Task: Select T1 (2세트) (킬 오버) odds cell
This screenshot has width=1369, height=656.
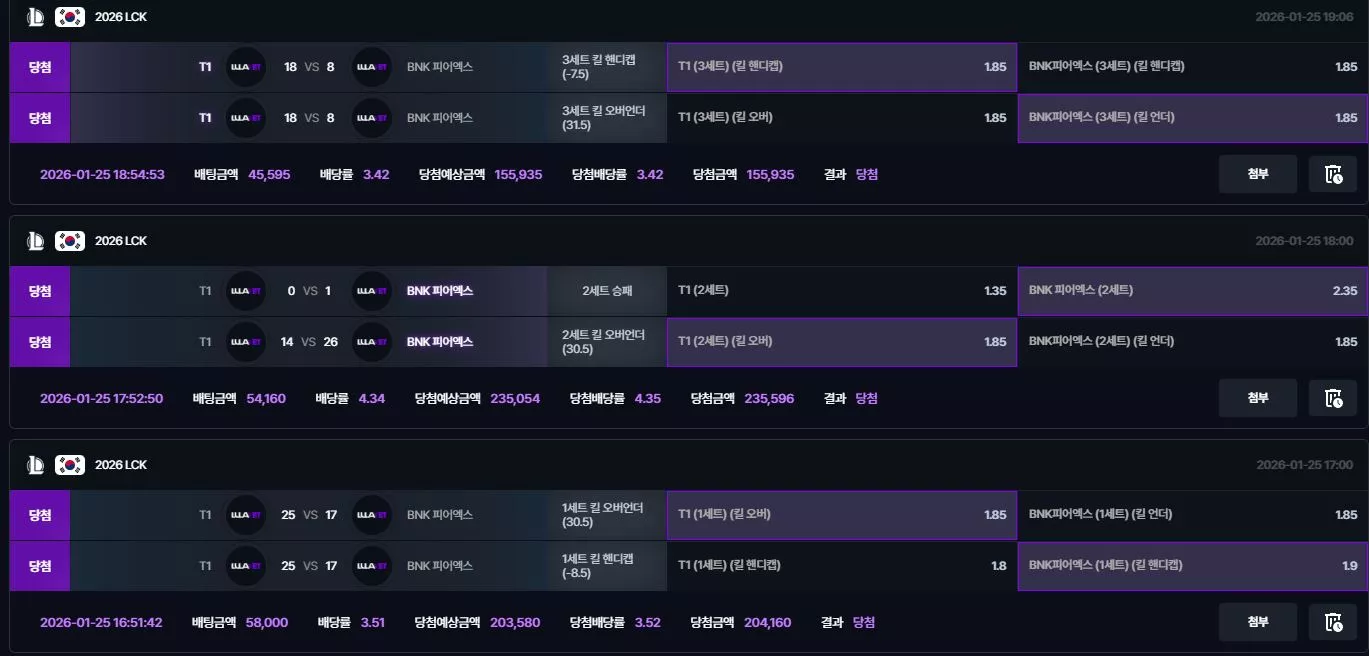Action: 842,342
